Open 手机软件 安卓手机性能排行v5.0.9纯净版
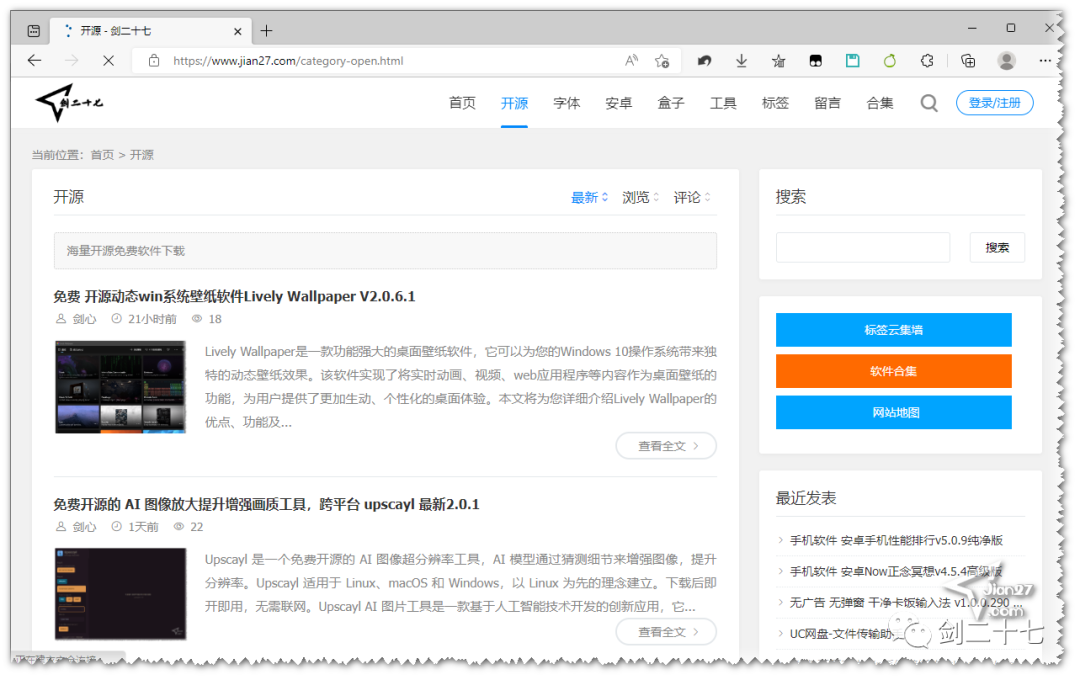 click(x=896, y=540)
